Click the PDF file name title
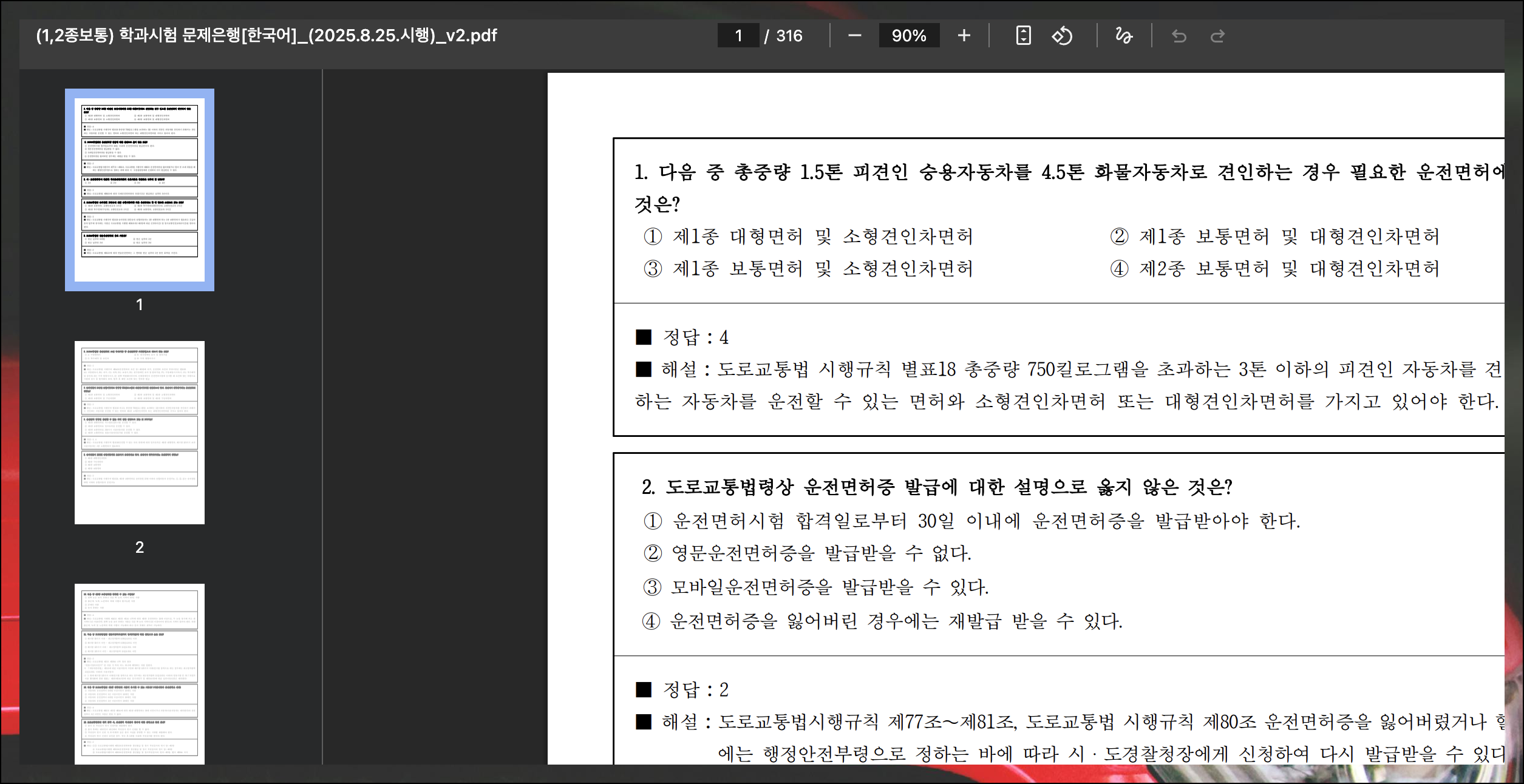The width and height of the screenshot is (1524, 784). [266, 35]
